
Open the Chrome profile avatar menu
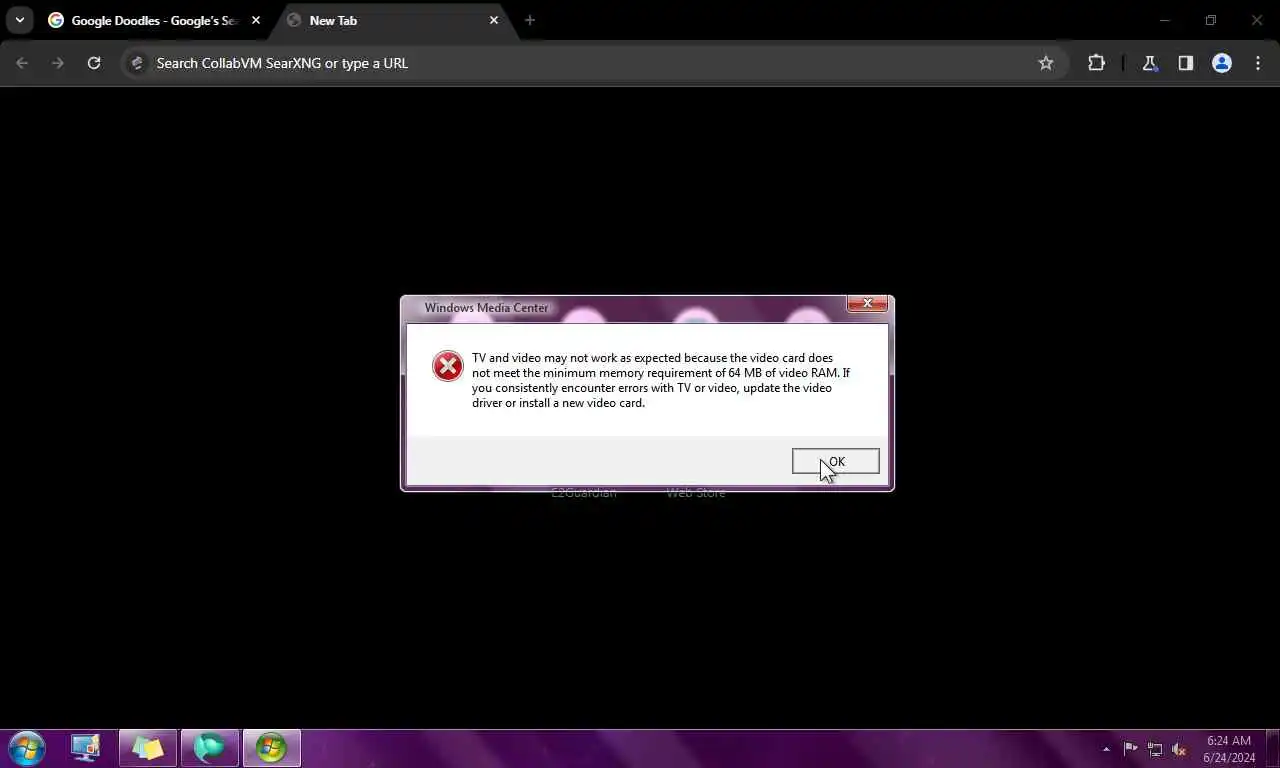[x=1222, y=63]
